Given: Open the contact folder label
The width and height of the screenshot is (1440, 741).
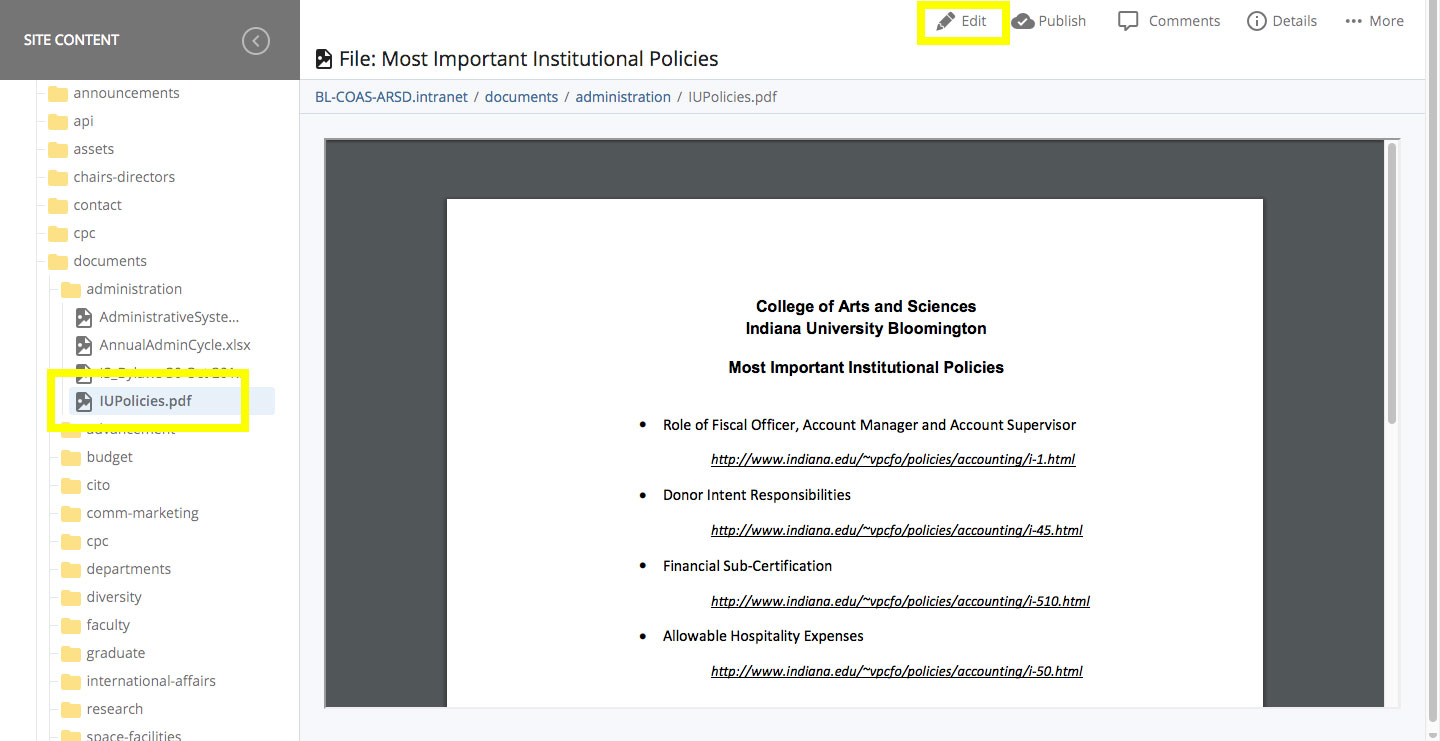Looking at the screenshot, I should (97, 205).
